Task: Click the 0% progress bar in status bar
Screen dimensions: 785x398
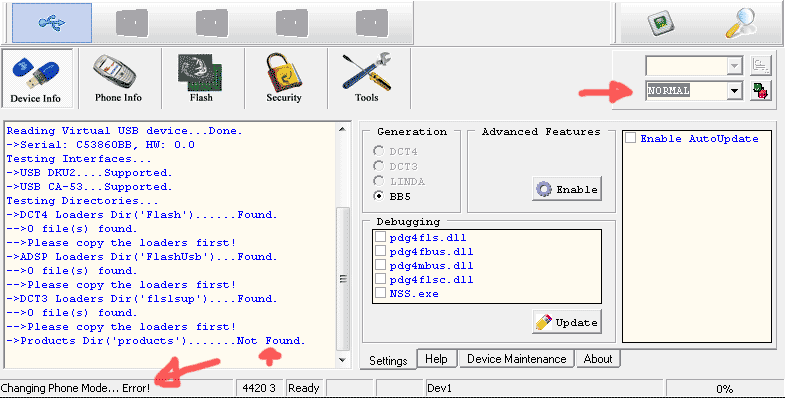Action: 724,388
